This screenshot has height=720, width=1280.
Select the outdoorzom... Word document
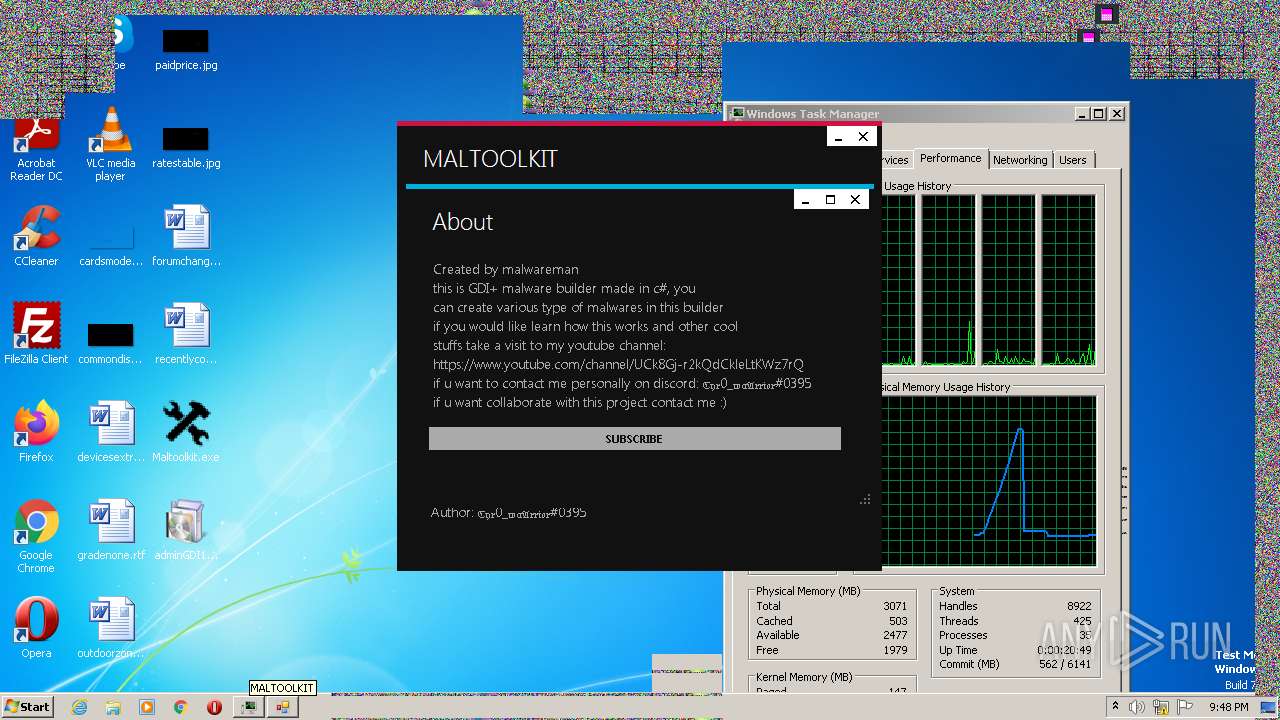pyautogui.click(x=111, y=628)
